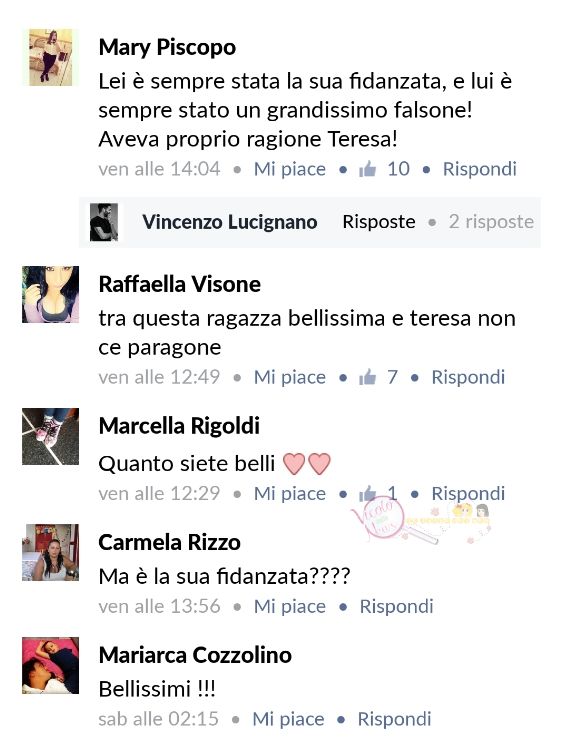Open Marcella Rigoldi's profile picture

point(51,436)
